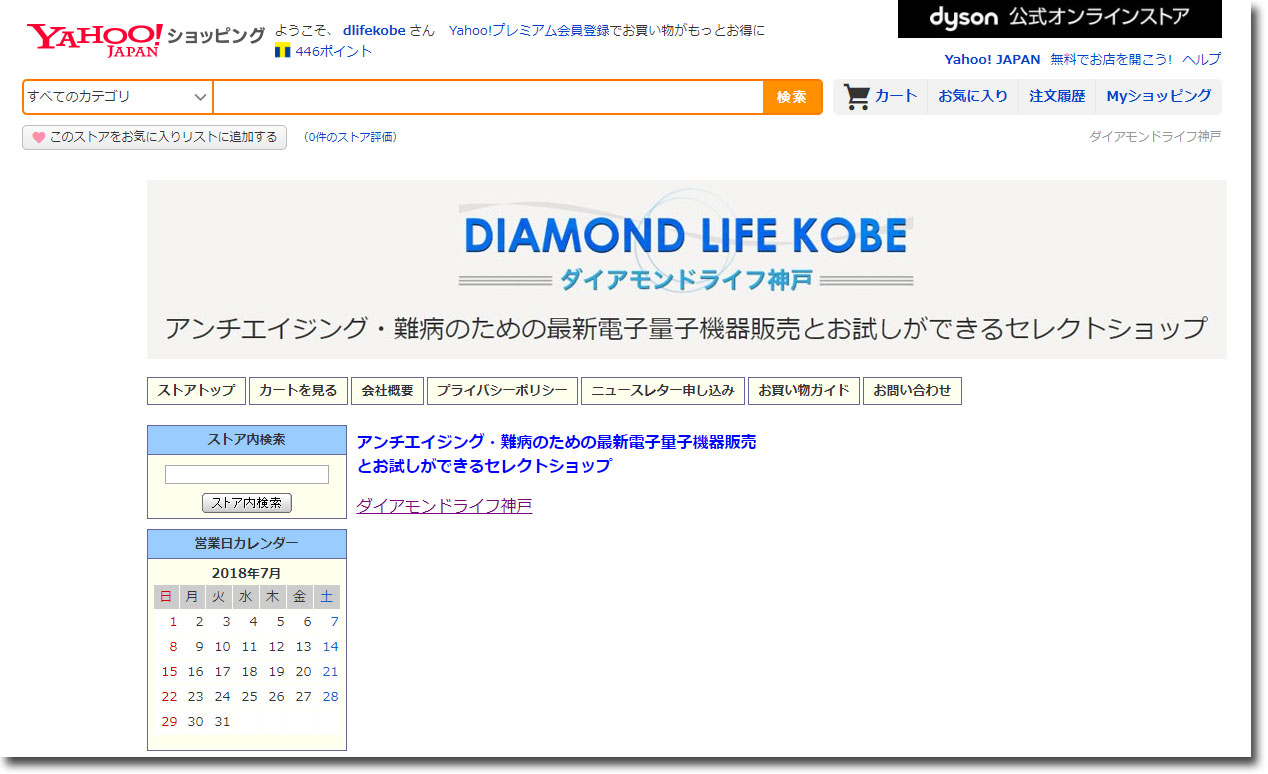The height and width of the screenshot is (774, 1268).
Task: Open the すべてのカテゴリ dropdown
Action: (x=118, y=97)
